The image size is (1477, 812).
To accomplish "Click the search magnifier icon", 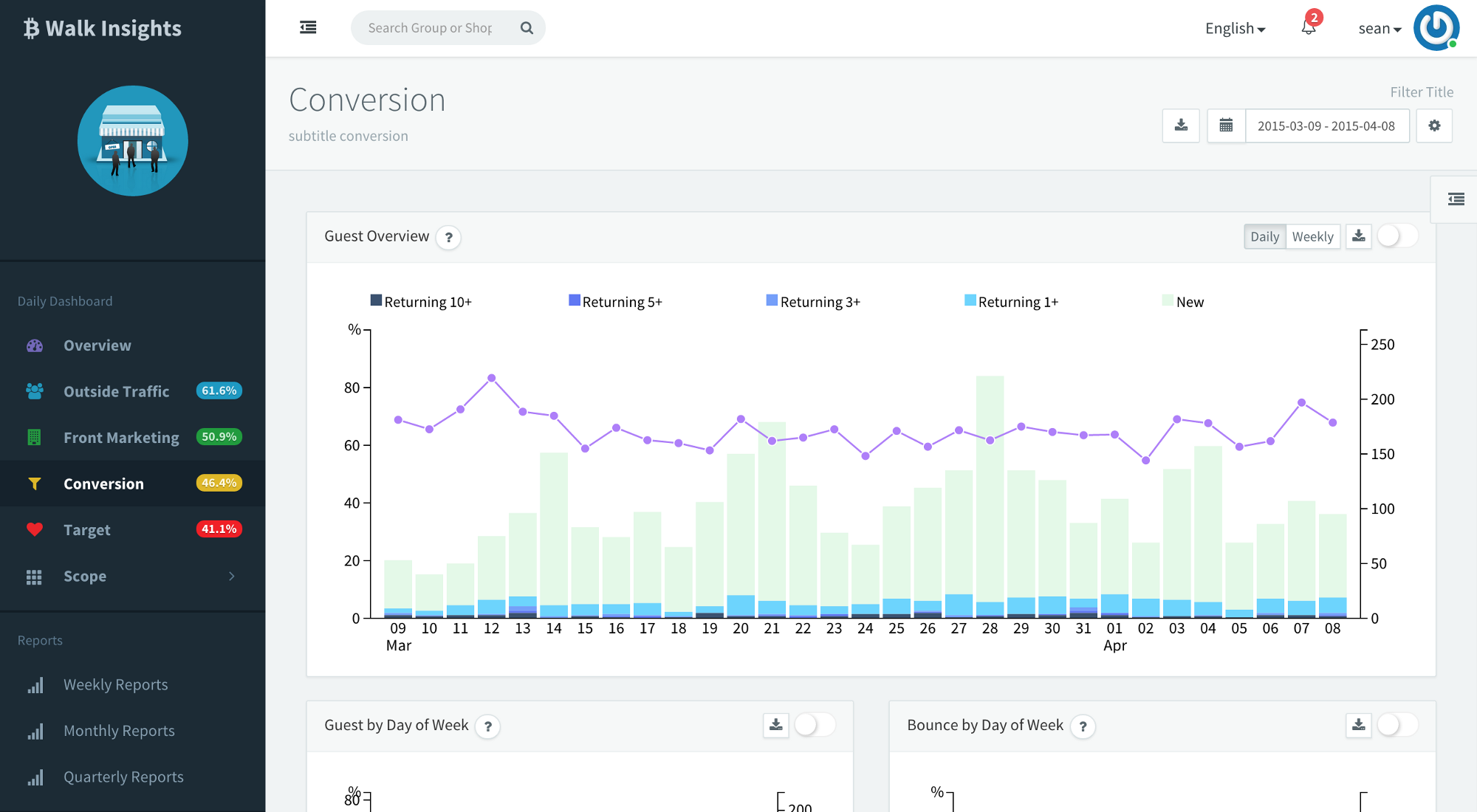I will click(x=527, y=28).
